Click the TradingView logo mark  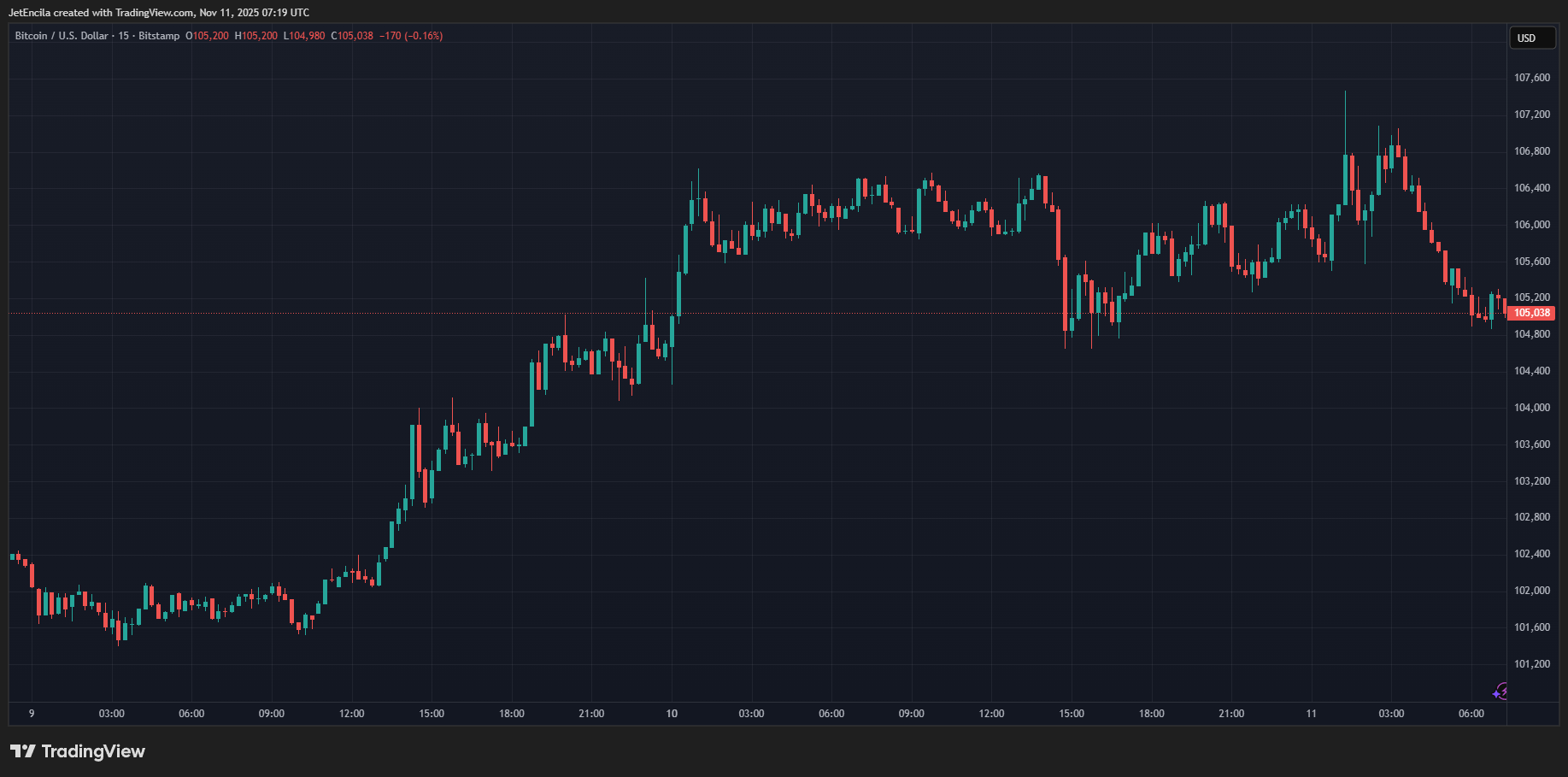tap(22, 751)
